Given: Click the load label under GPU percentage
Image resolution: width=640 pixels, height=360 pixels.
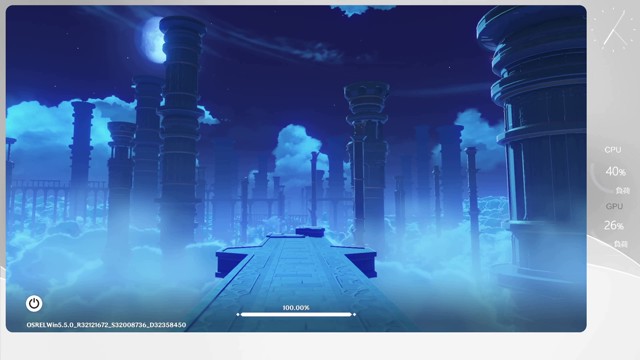Looking at the screenshot, I should click(621, 244).
